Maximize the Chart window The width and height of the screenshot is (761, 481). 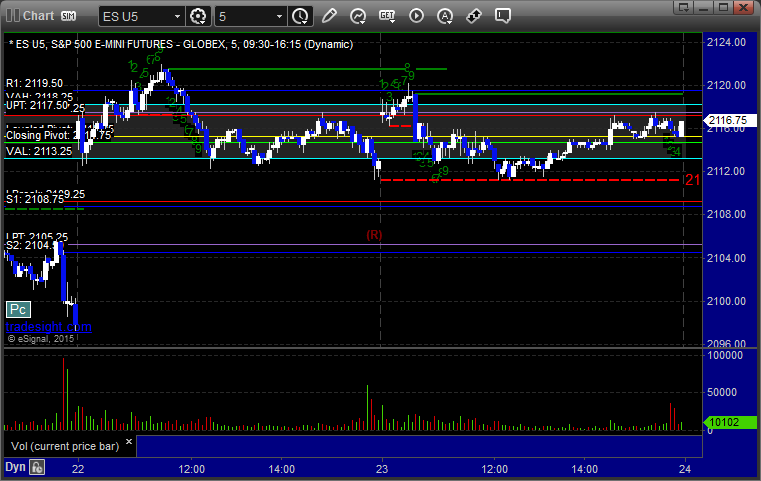click(724, 7)
